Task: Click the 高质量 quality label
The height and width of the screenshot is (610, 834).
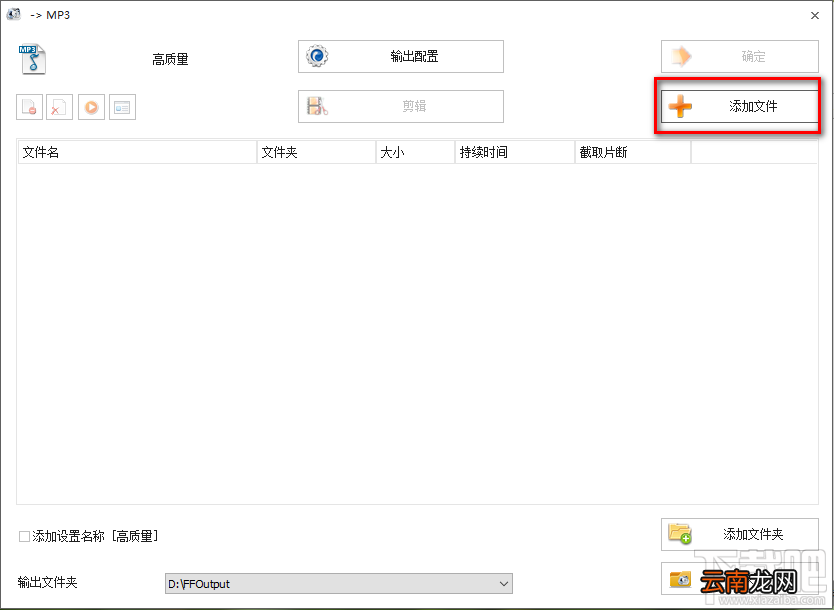Action: point(170,59)
